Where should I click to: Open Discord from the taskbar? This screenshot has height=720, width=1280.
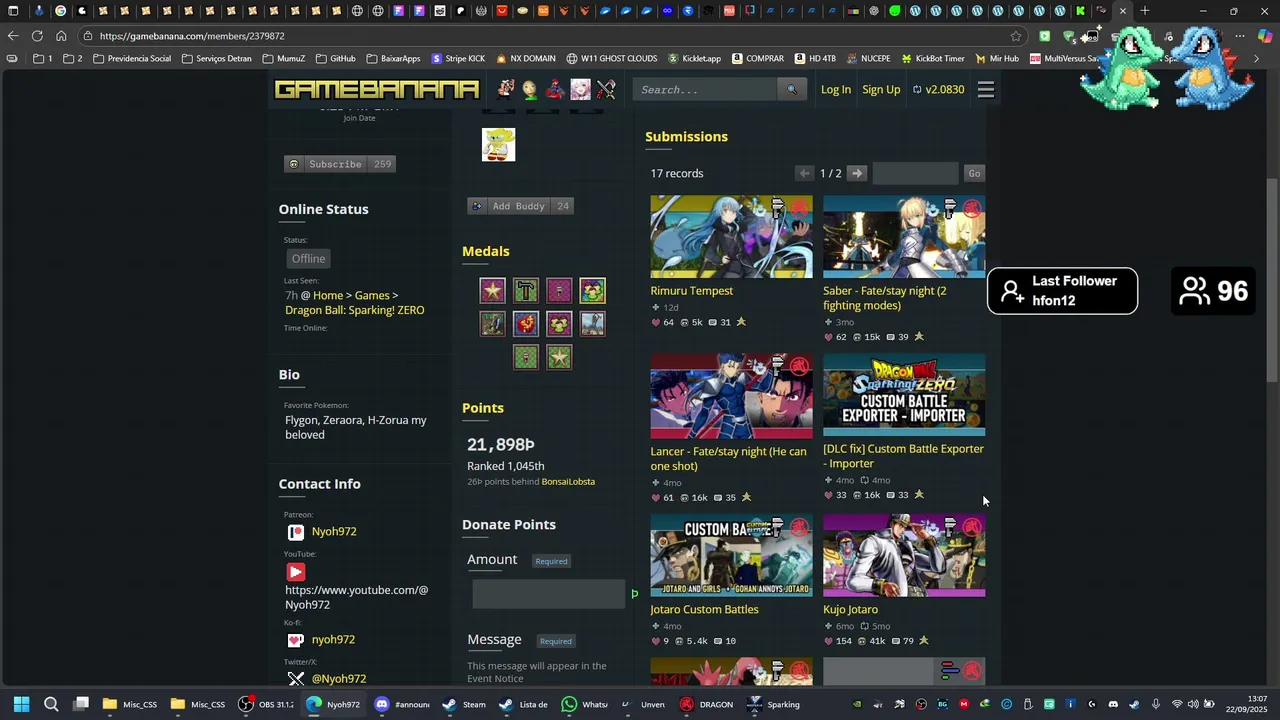pyautogui.click(x=401, y=704)
